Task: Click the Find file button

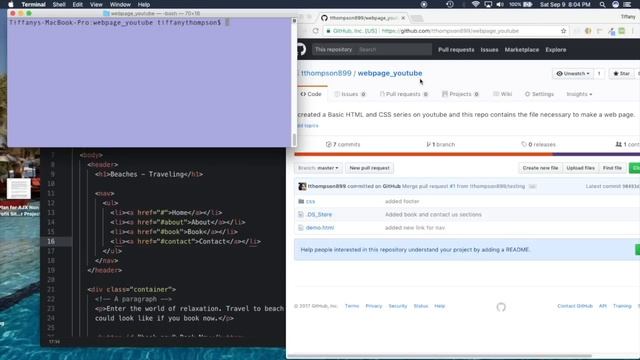Action: 612,168
